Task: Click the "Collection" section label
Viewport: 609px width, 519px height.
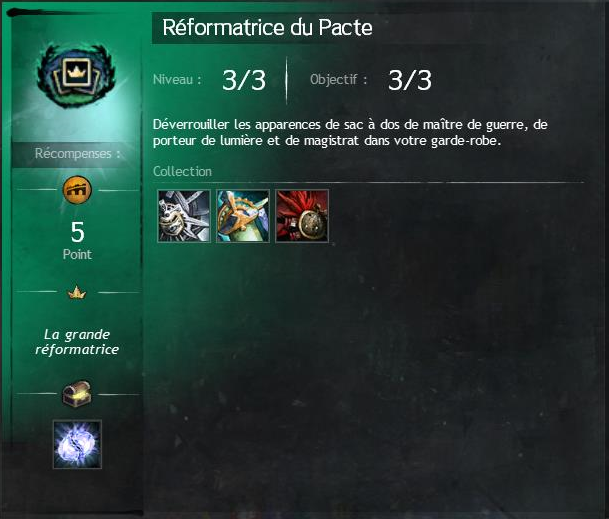Action: point(182,171)
